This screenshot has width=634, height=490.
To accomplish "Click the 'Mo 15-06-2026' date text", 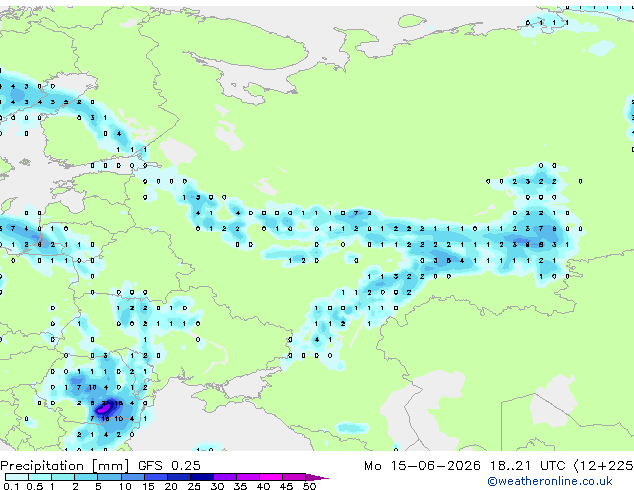I will pyautogui.click(x=422, y=466).
